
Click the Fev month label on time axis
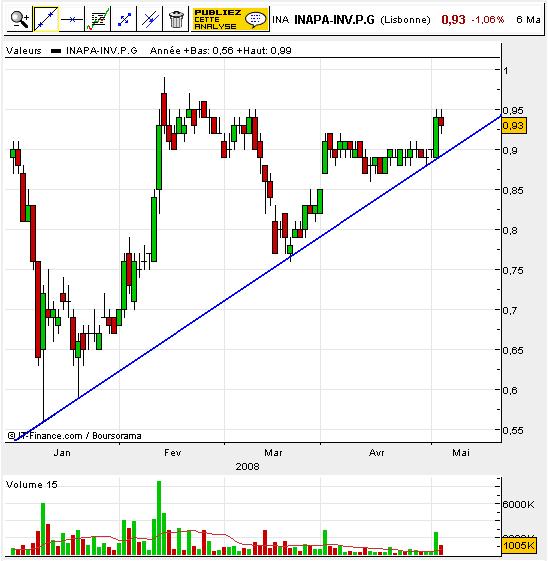172,453
